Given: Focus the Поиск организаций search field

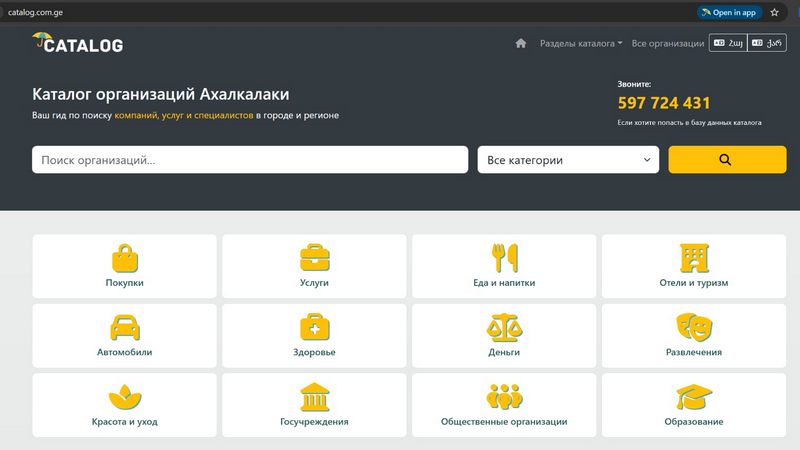Looking at the screenshot, I should 250,160.
